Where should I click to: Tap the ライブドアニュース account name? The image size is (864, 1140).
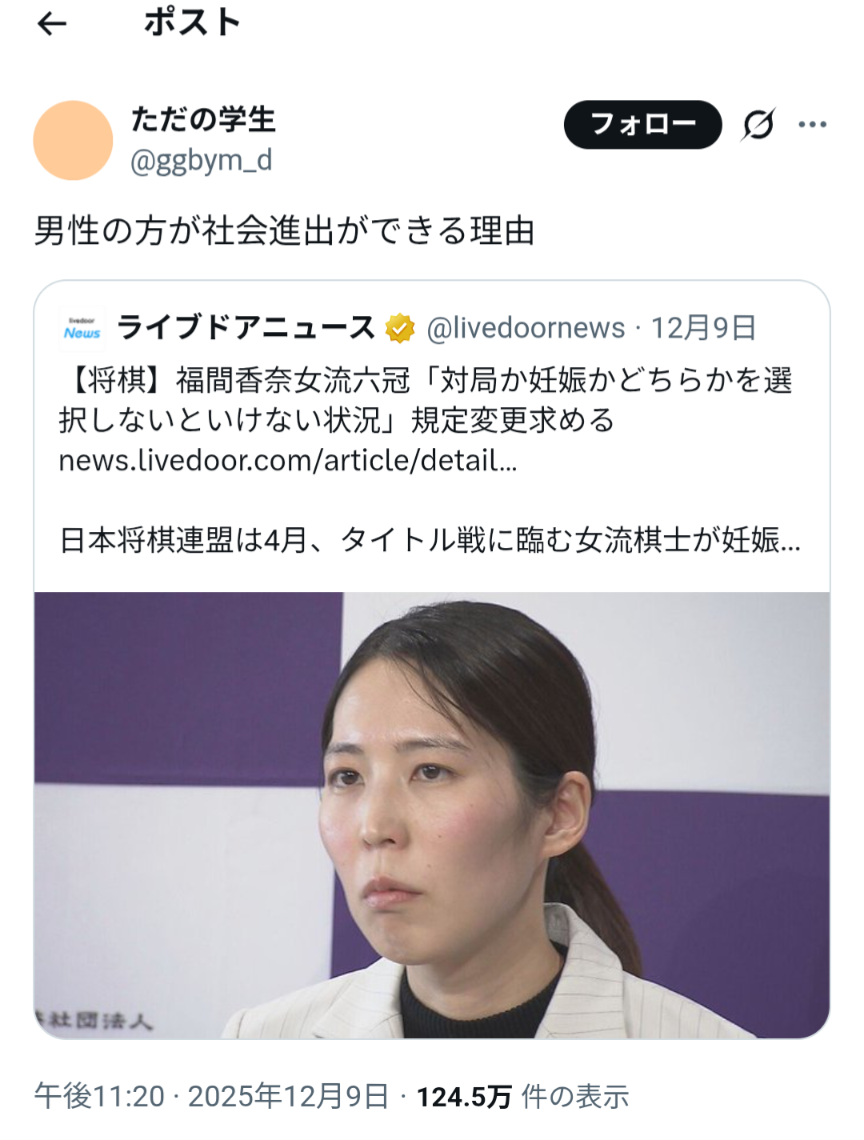coord(246,328)
